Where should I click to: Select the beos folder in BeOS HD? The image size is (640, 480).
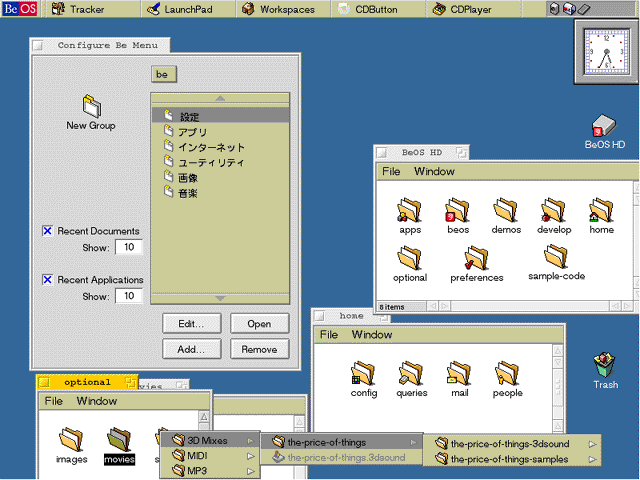click(x=458, y=216)
